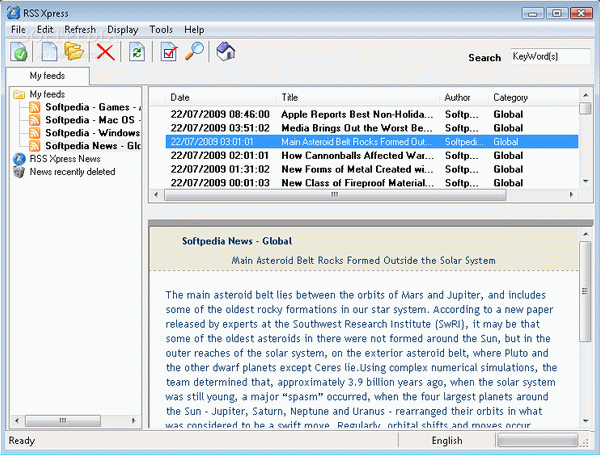Click the Search KeyWord(s) input field
This screenshot has width=600, height=455.
[x=550, y=57]
